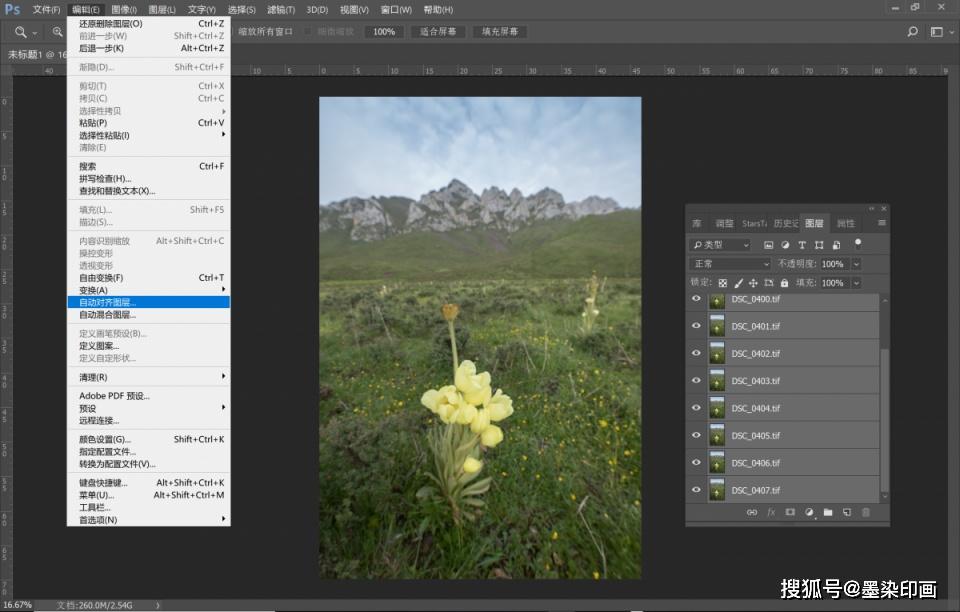Click the add layer mask icon
960x612 pixels.
(790, 512)
